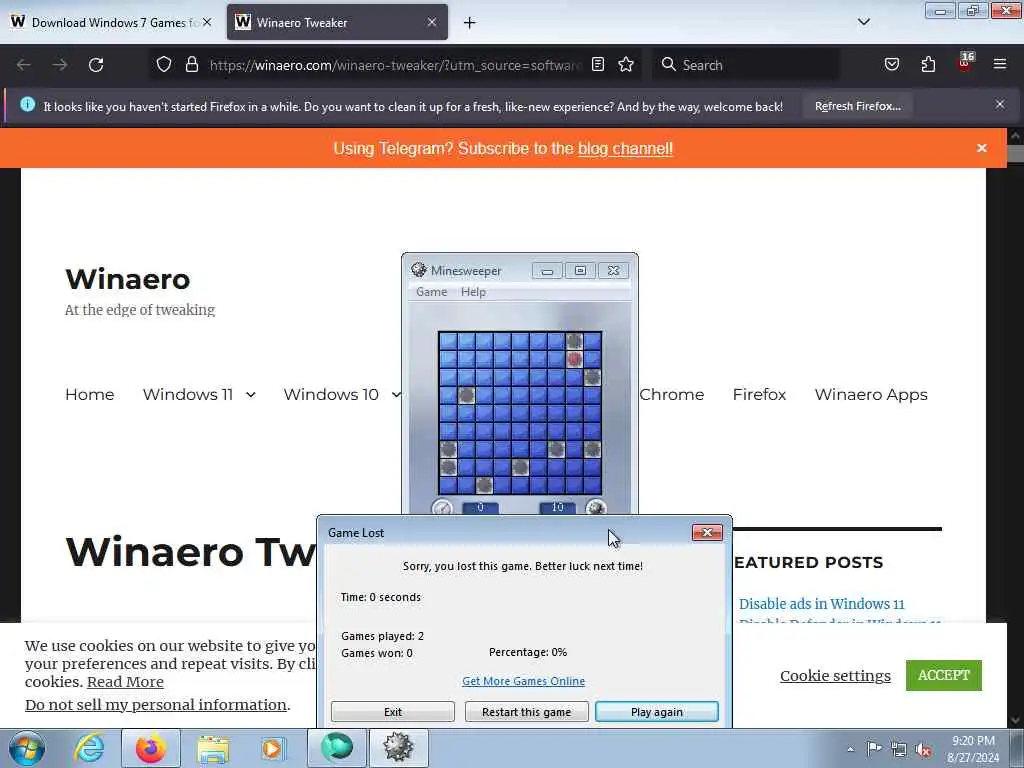Open Cookie settings link
This screenshot has height=768, width=1024.
(x=835, y=675)
